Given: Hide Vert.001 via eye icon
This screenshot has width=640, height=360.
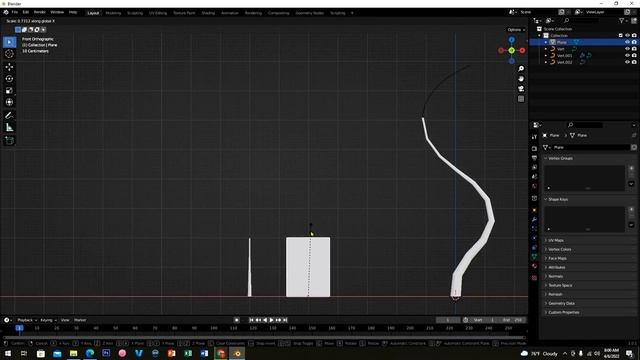Looking at the screenshot, I should [x=627, y=55].
